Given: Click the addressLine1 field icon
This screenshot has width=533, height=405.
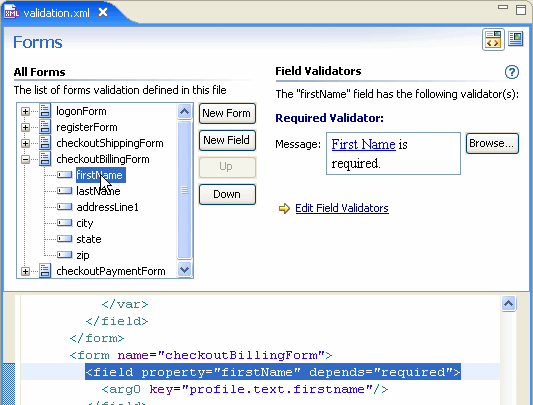Looking at the screenshot, I should pos(64,207).
